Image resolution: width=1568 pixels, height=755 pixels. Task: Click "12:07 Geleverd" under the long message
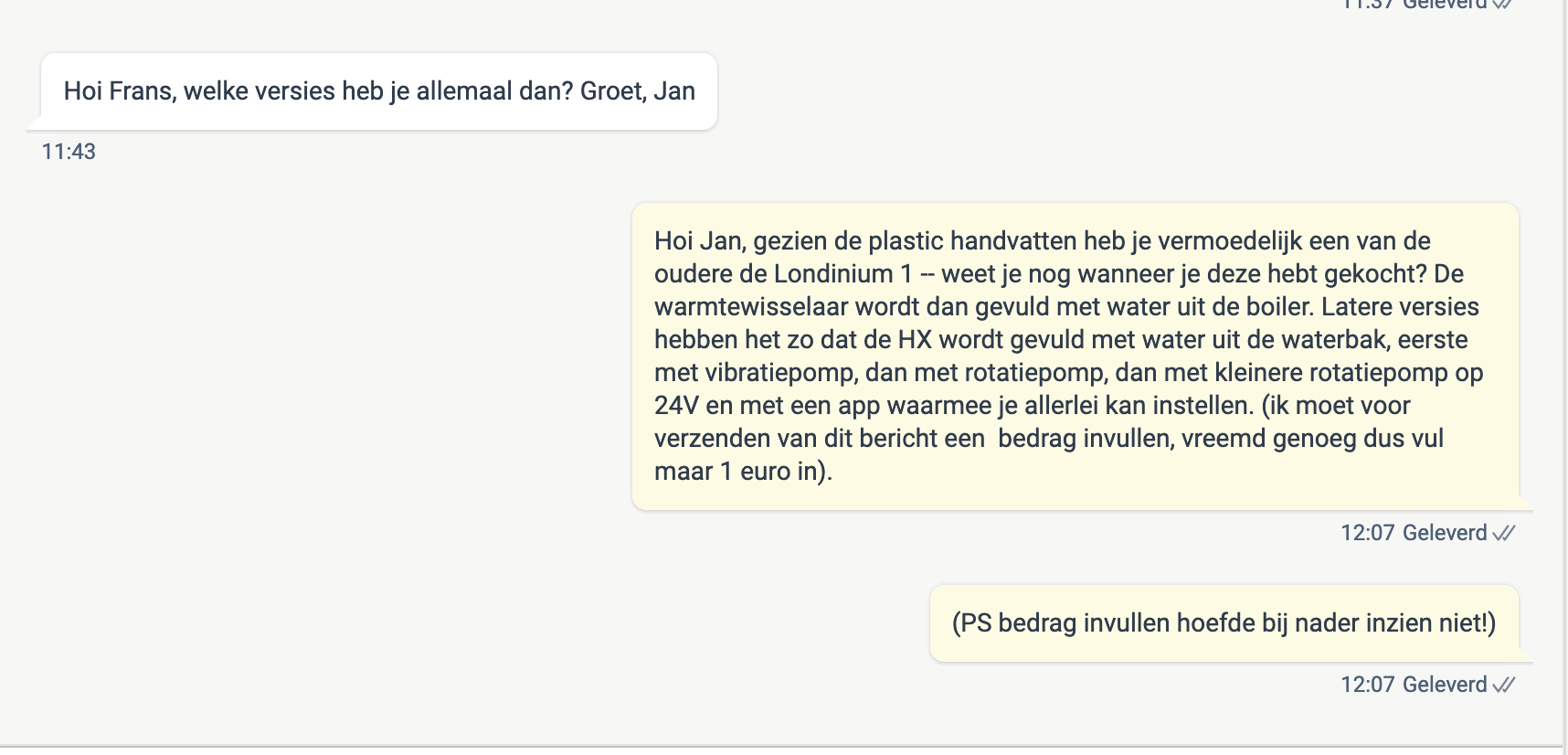point(1414,533)
